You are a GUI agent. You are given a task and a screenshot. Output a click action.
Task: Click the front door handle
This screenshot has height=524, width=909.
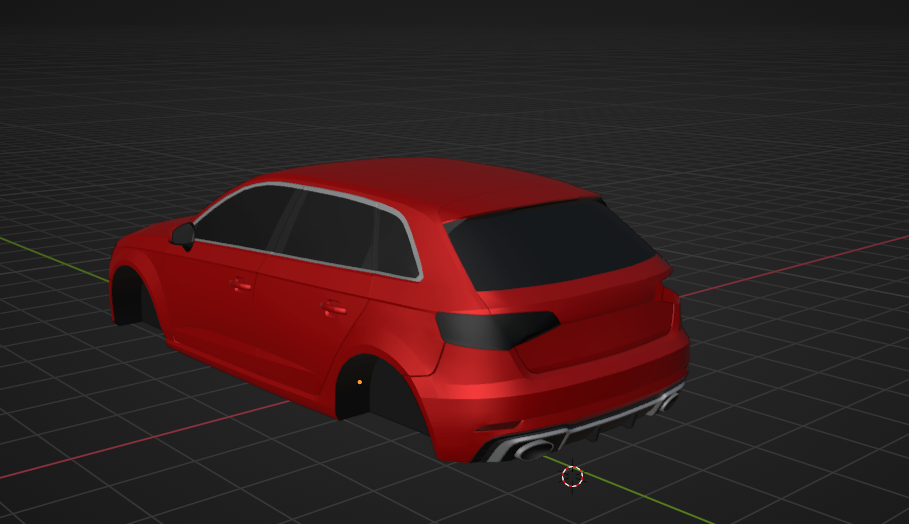tap(241, 285)
